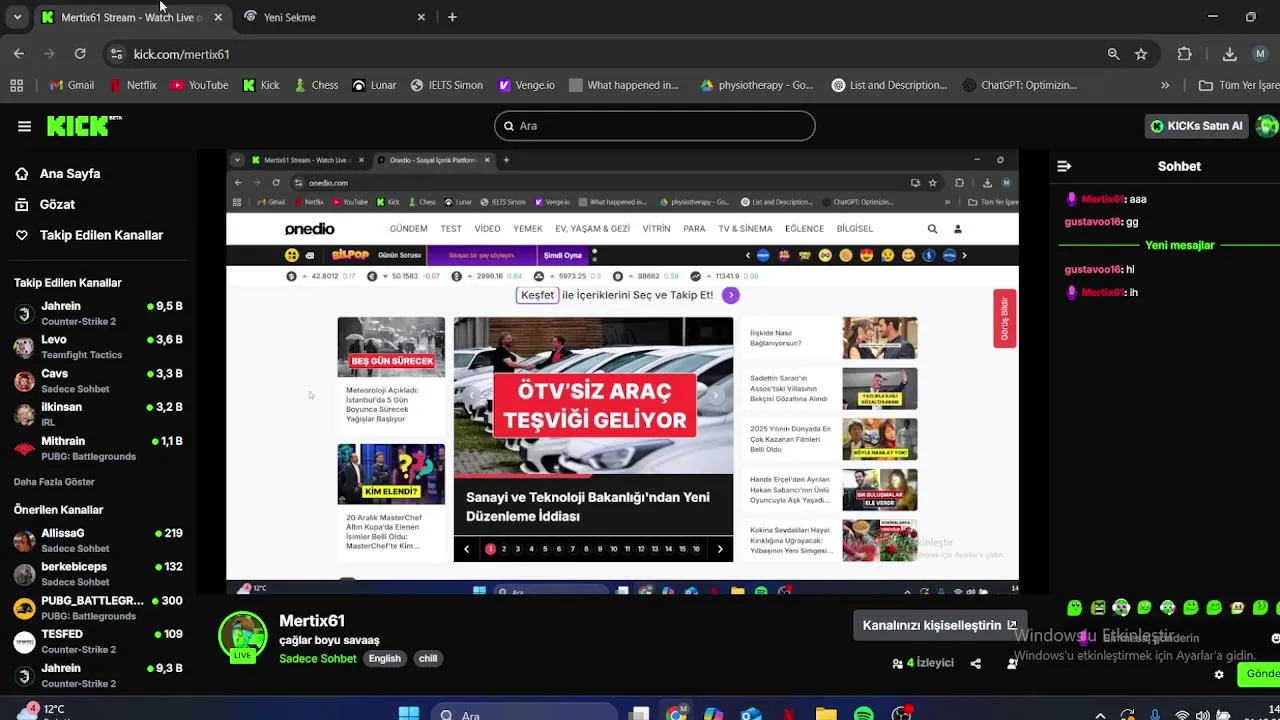Open browser tab search dropdown

[17, 17]
